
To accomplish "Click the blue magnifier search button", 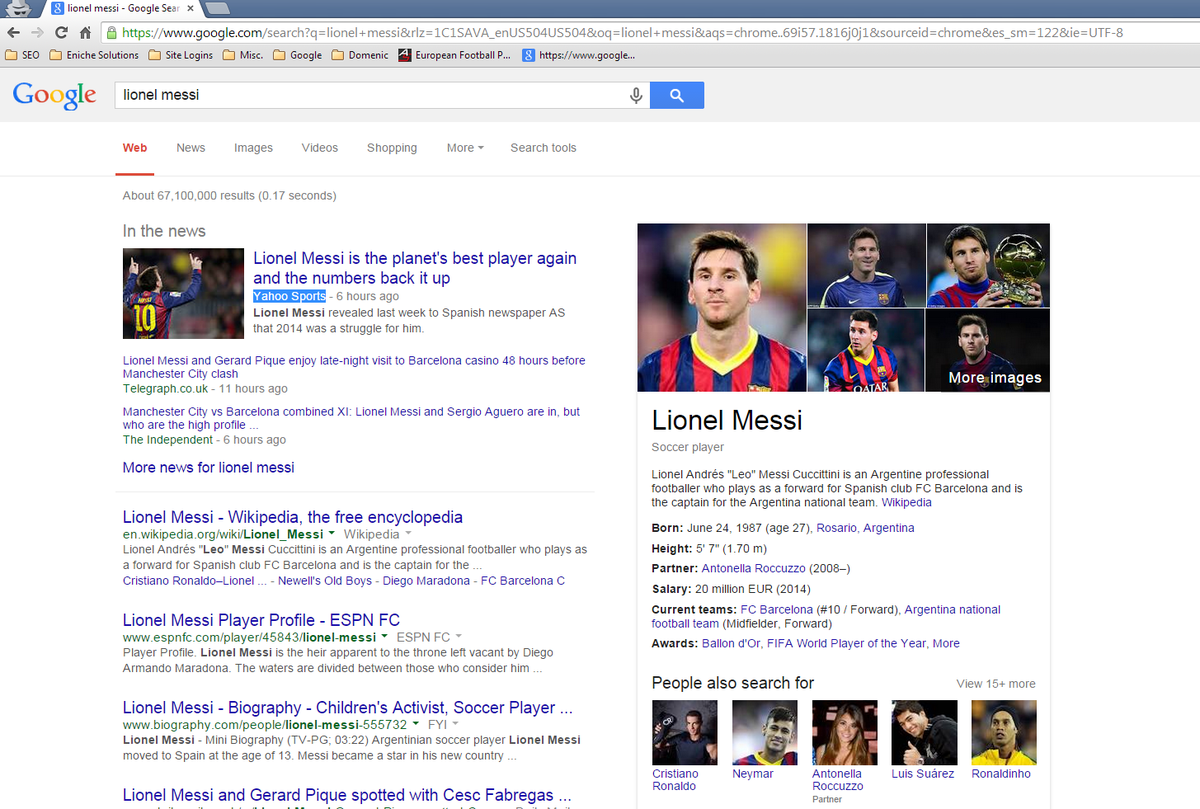I will coord(677,95).
